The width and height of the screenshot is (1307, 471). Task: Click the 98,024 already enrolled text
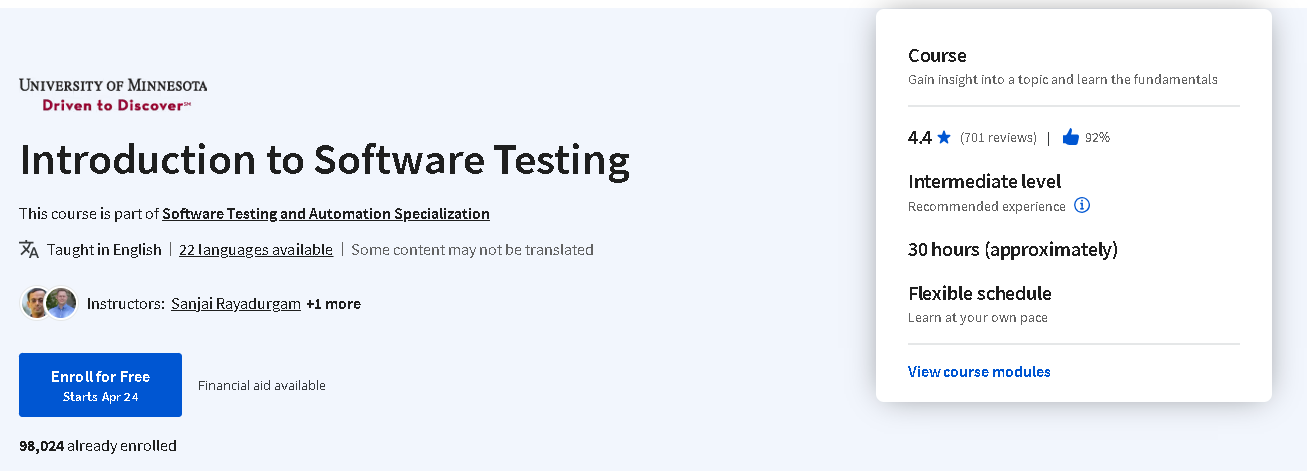[x=98, y=446]
